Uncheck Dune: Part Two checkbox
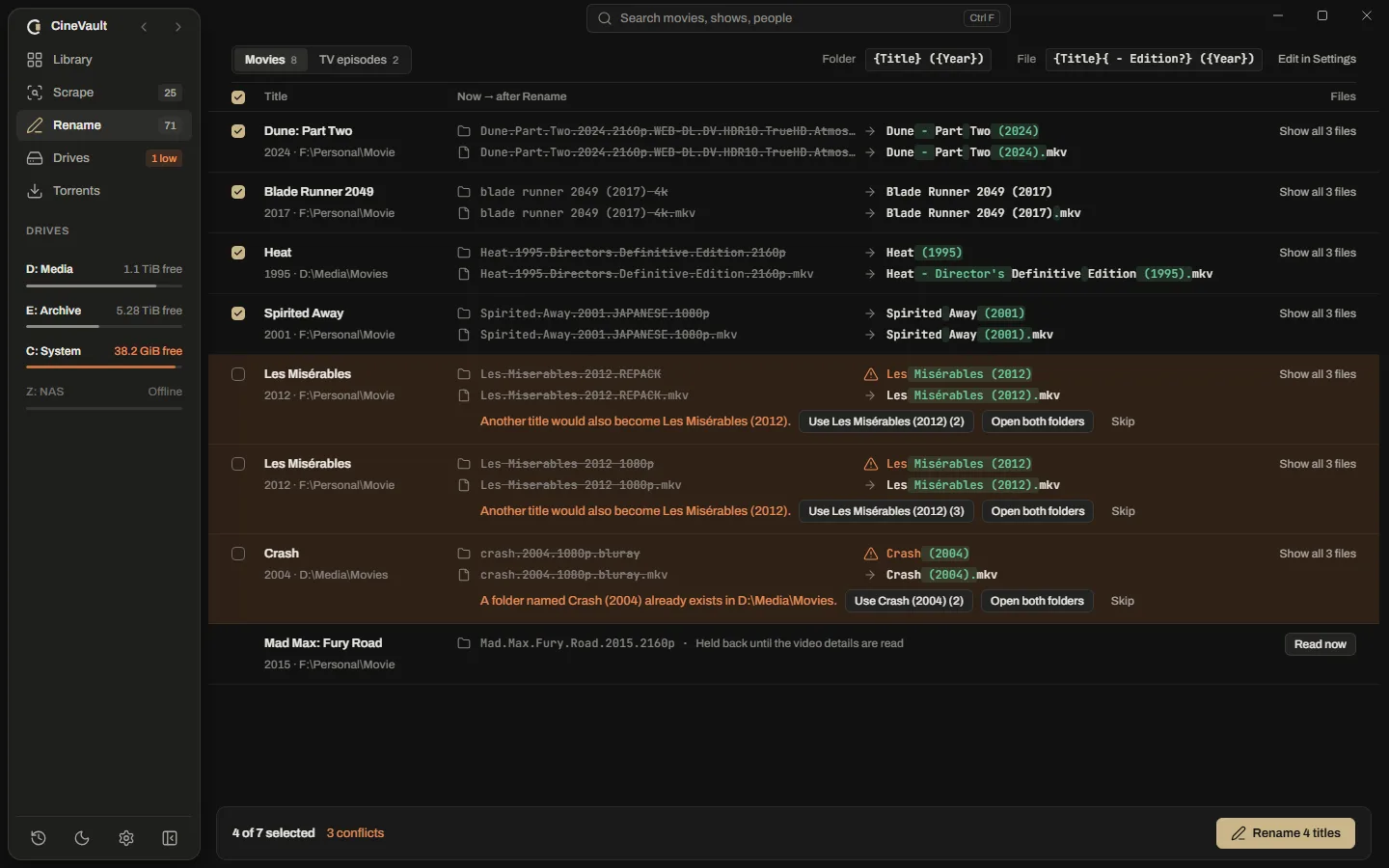The image size is (1389, 868). pos(238,131)
